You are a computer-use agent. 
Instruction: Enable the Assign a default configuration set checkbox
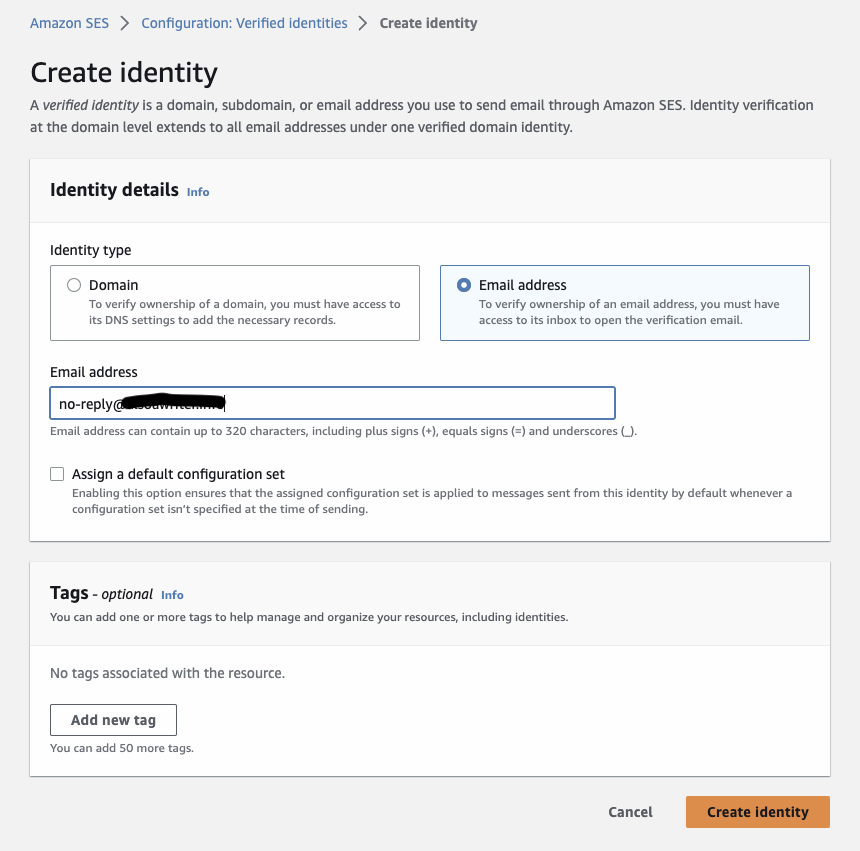(57, 474)
